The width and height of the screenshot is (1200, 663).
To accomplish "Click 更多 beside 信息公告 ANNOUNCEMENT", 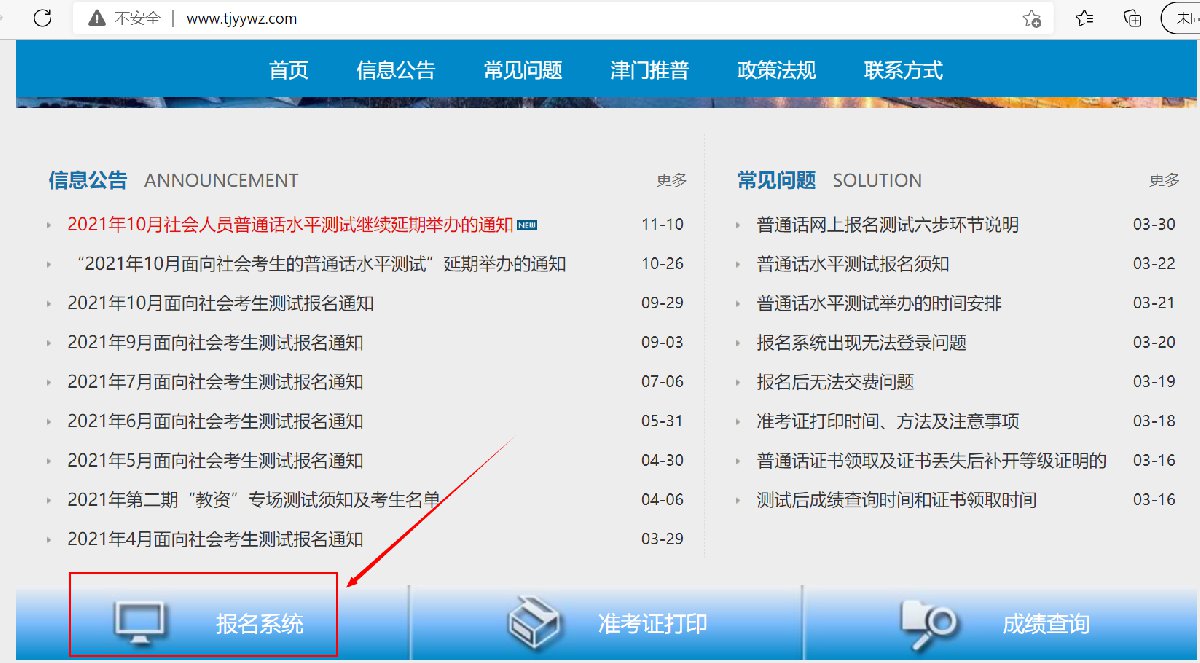I will pyautogui.click(x=672, y=180).
